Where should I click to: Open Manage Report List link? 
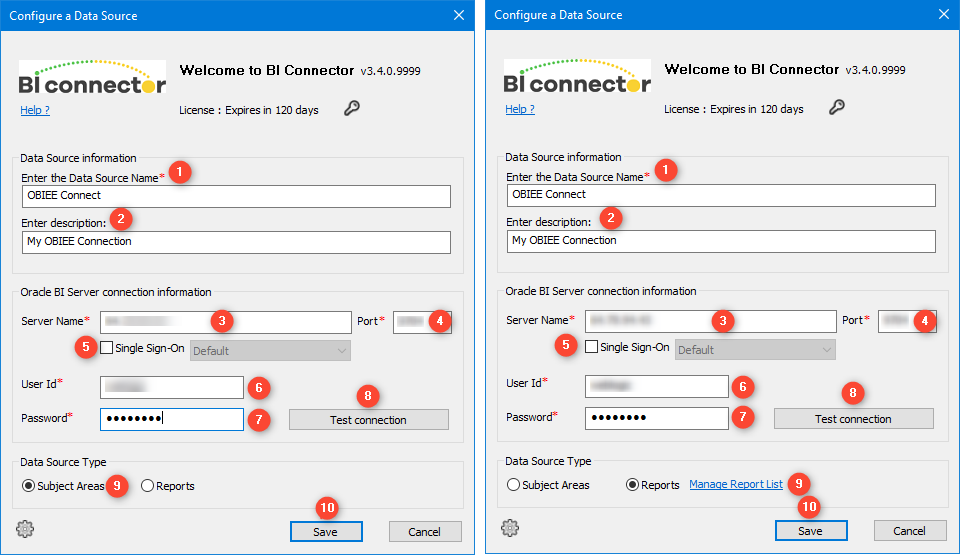pyautogui.click(x=736, y=484)
